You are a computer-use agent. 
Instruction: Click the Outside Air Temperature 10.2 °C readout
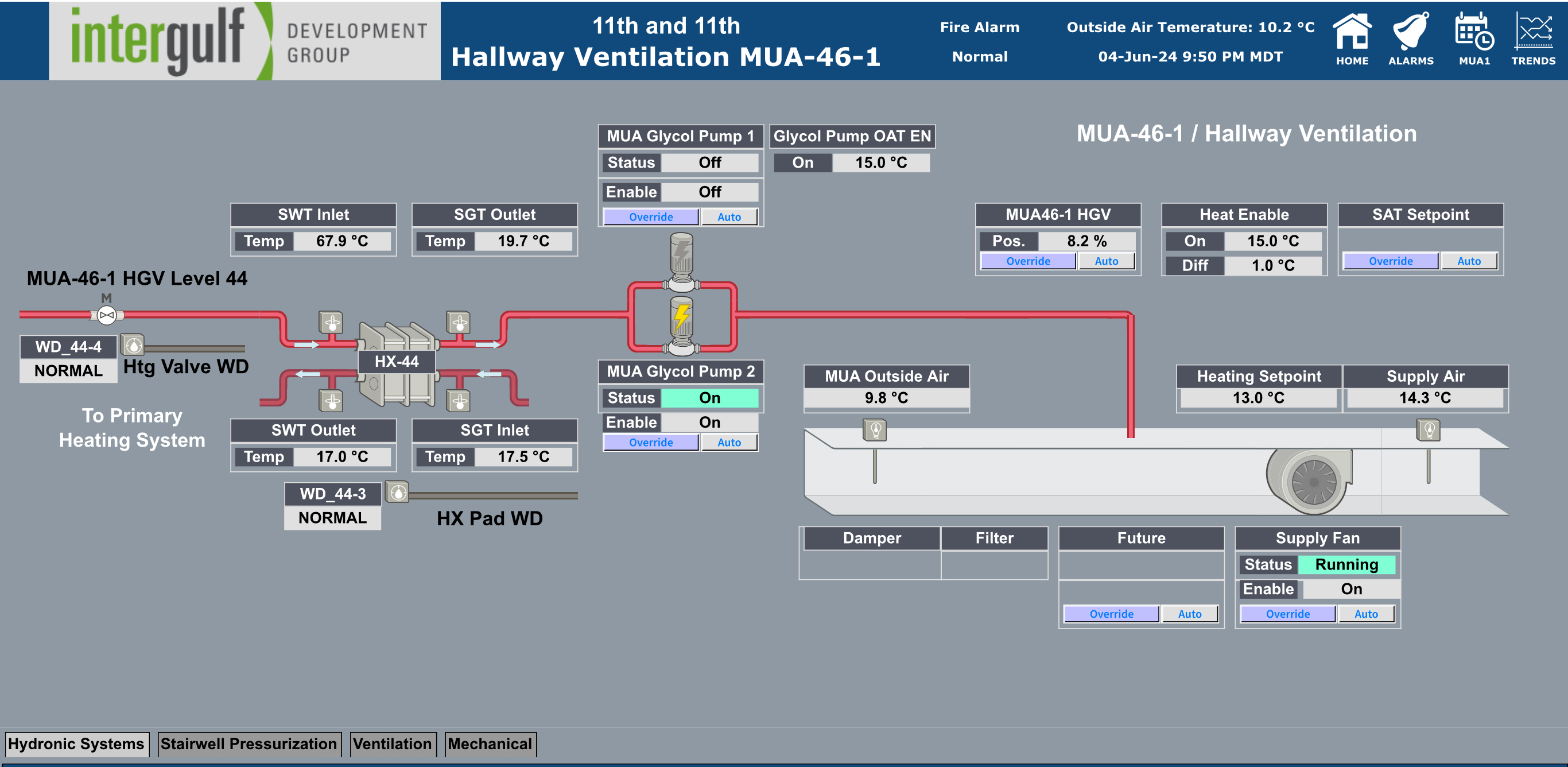tap(1190, 28)
